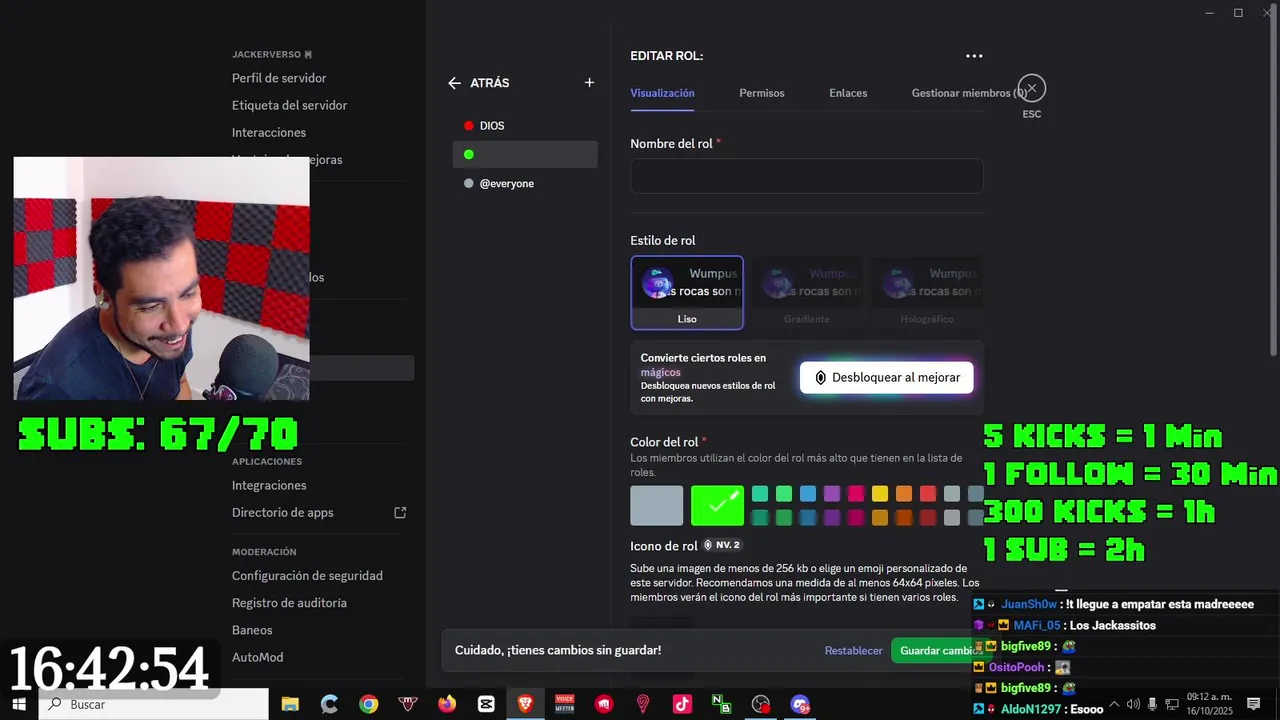
Task: Add a new role with plus icon
Action: (589, 83)
